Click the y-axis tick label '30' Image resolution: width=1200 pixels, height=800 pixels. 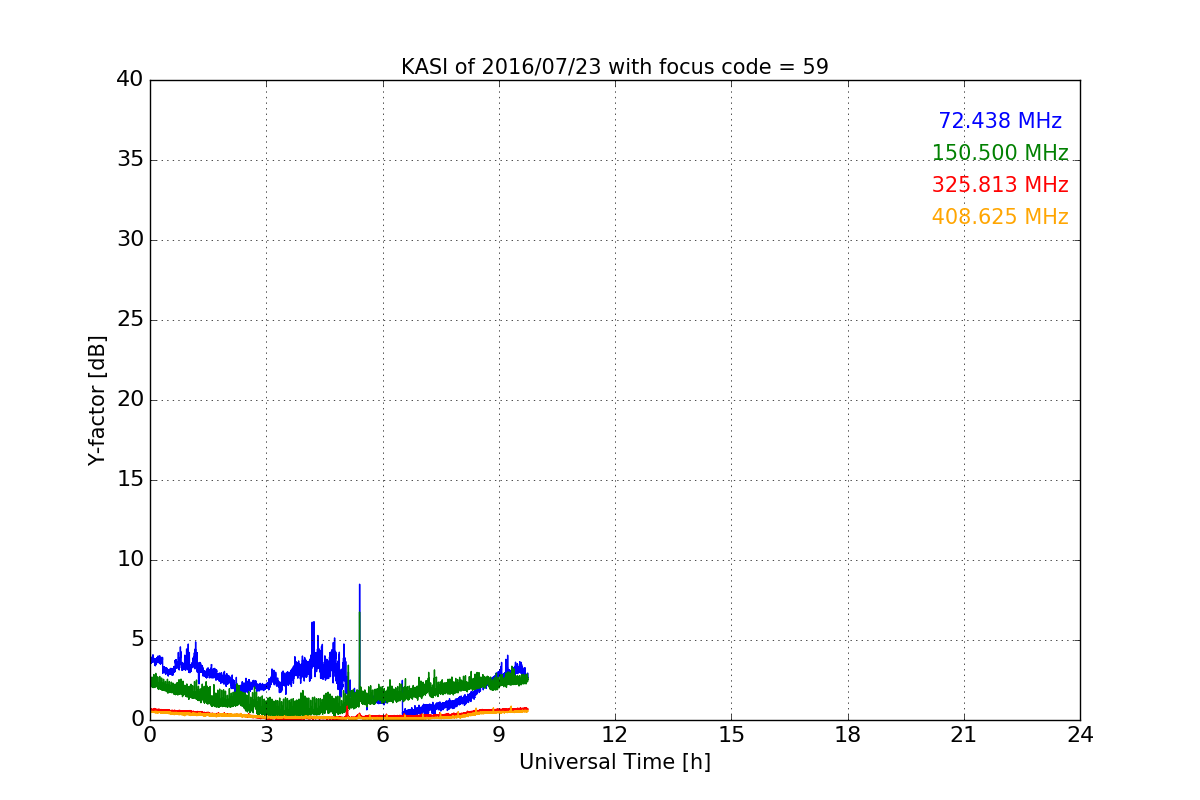130,239
